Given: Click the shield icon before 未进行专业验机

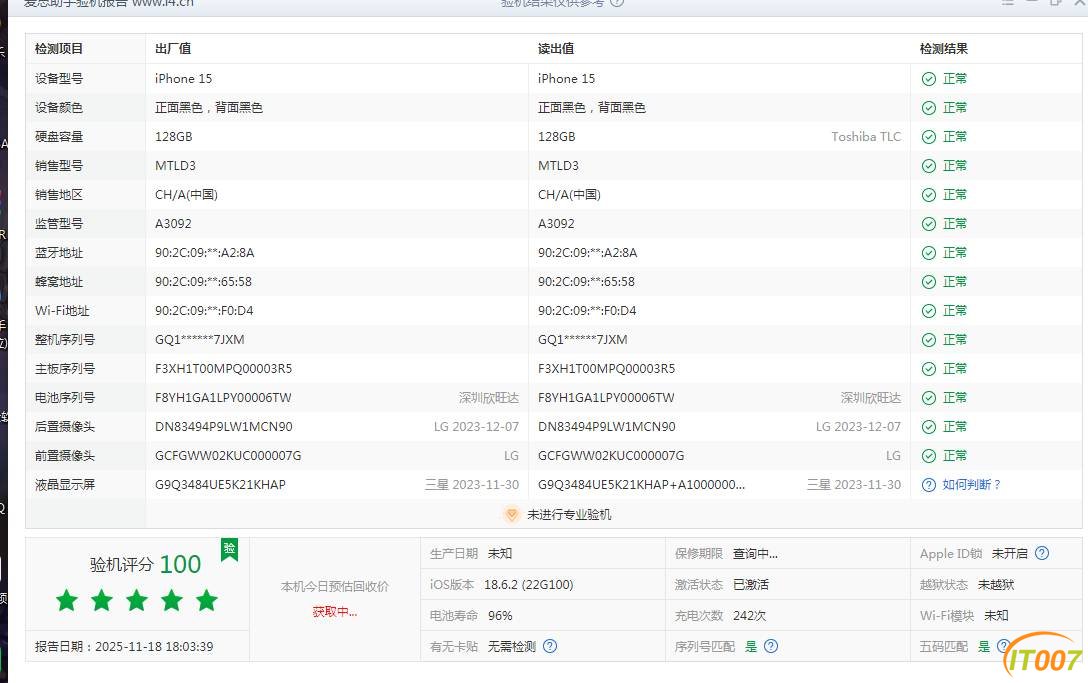Looking at the screenshot, I should pyautogui.click(x=511, y=514).
